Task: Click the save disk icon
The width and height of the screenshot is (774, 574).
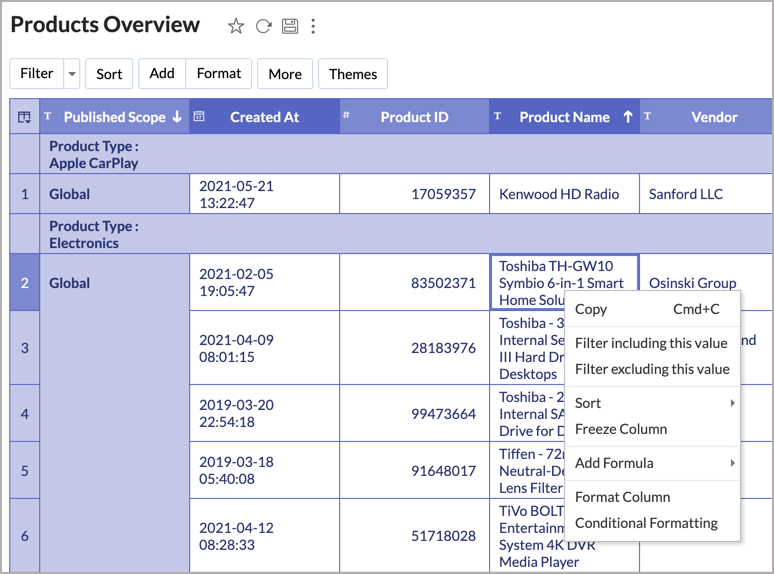Action: (290, 27)
